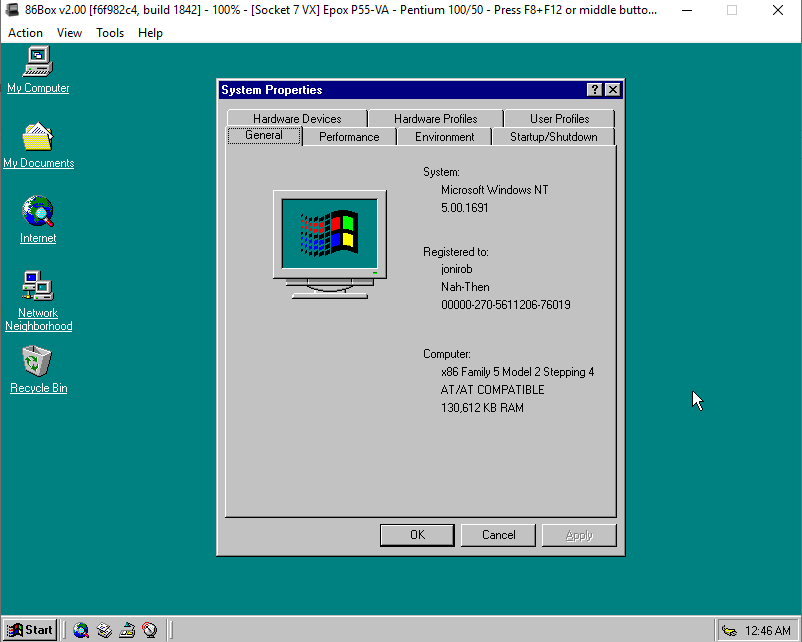Image resolution: width=802 pixels, height=642 pixels.
Task: Click the 'Registered to:' label
Action: [455, 252]
